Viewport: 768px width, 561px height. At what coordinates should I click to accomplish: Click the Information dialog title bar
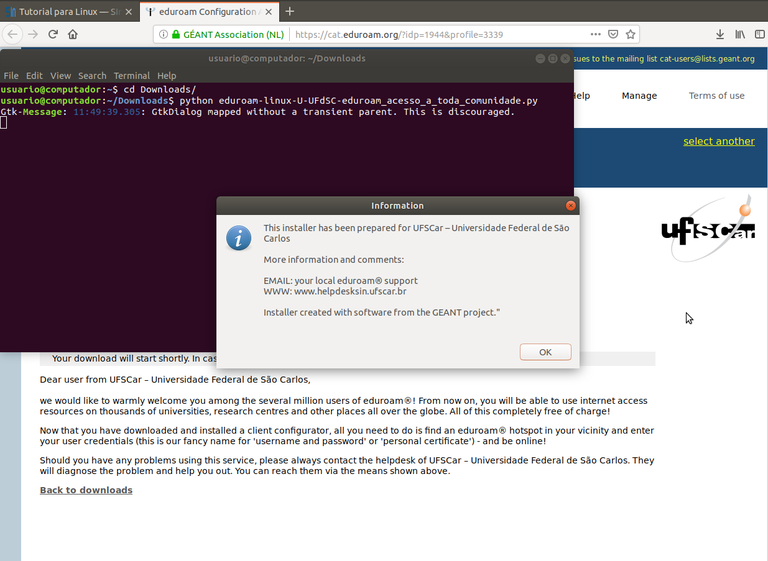pyautogui.click(x=397, y=206)
